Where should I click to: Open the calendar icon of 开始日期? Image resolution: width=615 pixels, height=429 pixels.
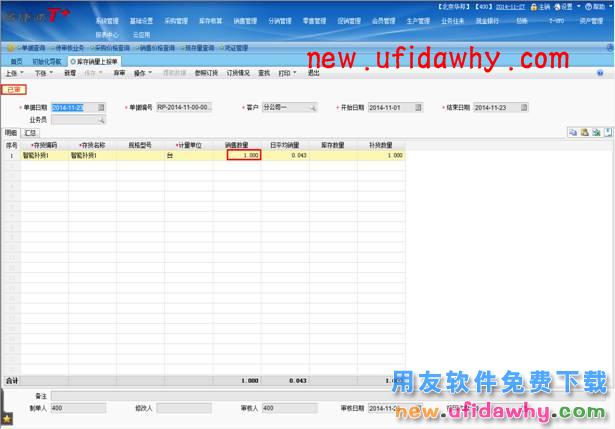418,107
